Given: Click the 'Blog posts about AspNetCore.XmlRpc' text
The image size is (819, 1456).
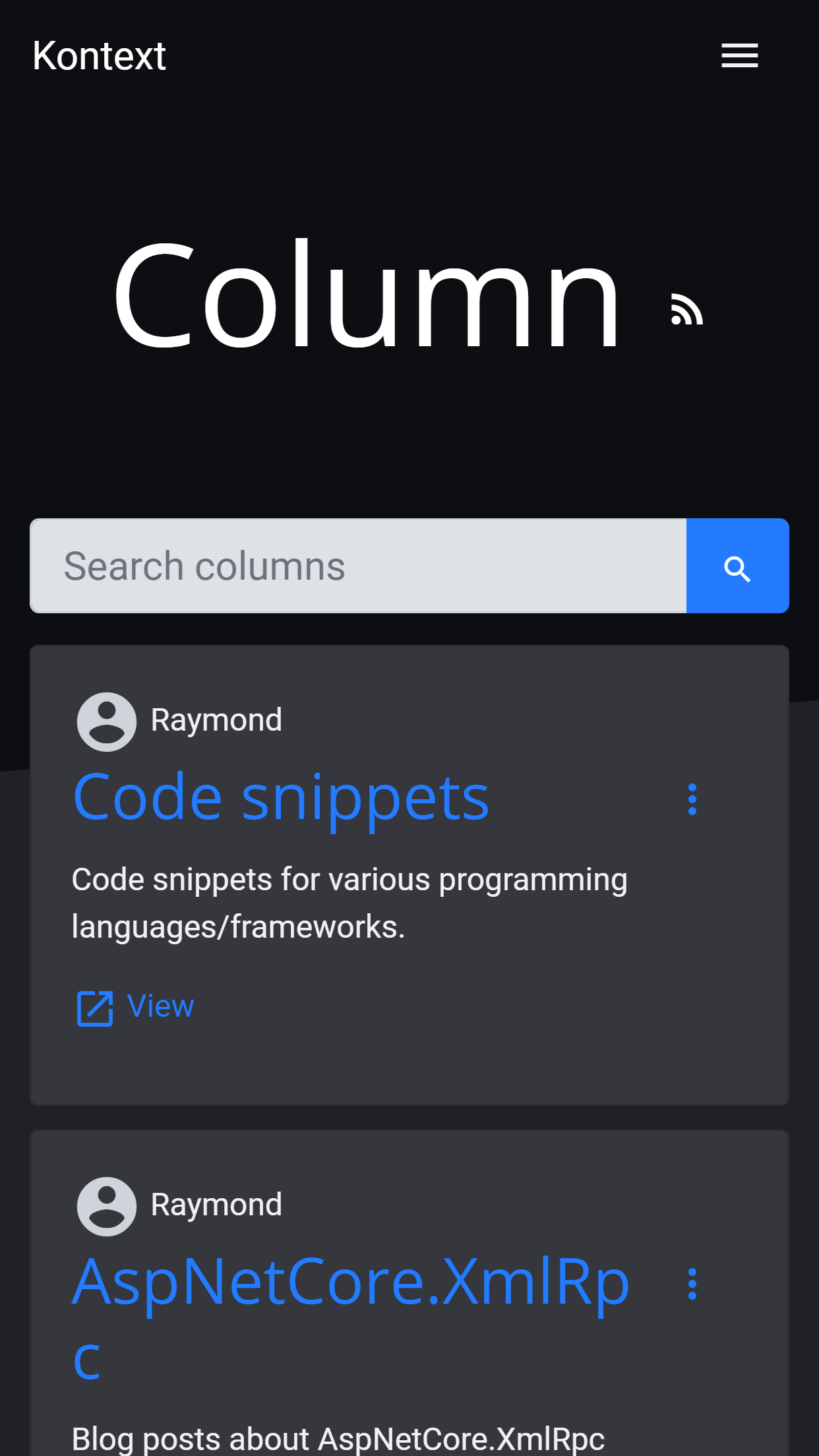Looking at the screenshot, I should click(x=338, y=1439).
